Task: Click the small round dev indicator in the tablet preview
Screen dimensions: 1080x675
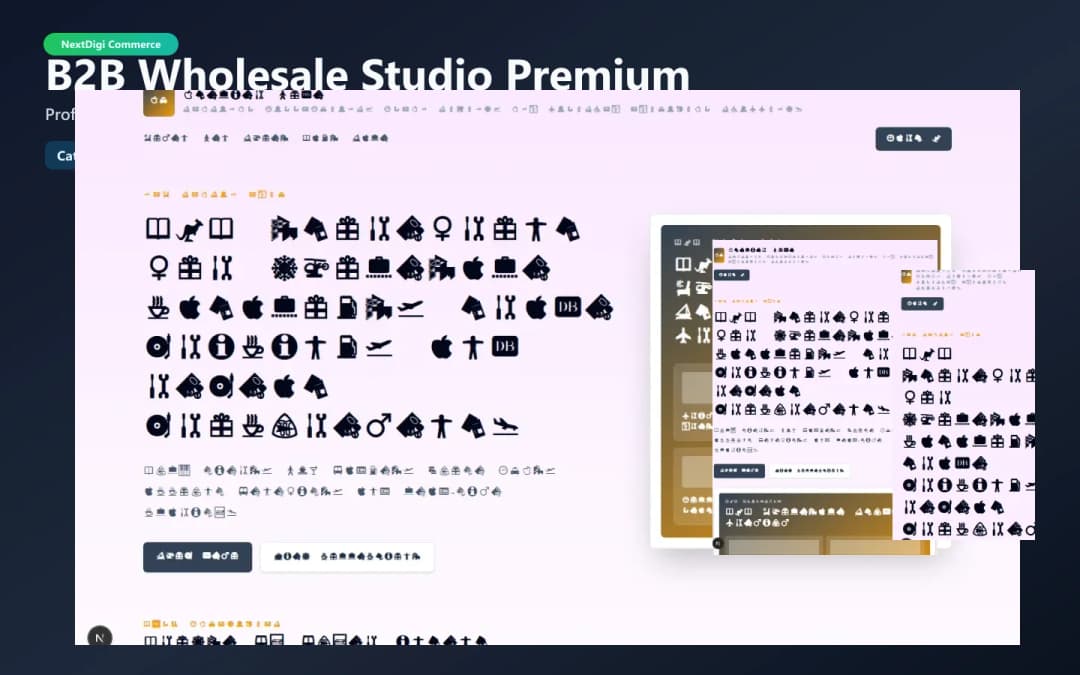Action: 718,543
